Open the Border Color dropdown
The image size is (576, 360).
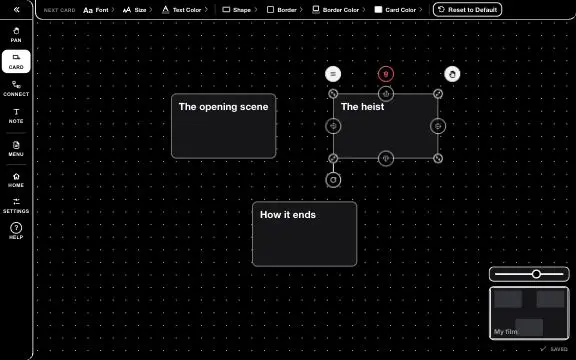click(339, 10)
